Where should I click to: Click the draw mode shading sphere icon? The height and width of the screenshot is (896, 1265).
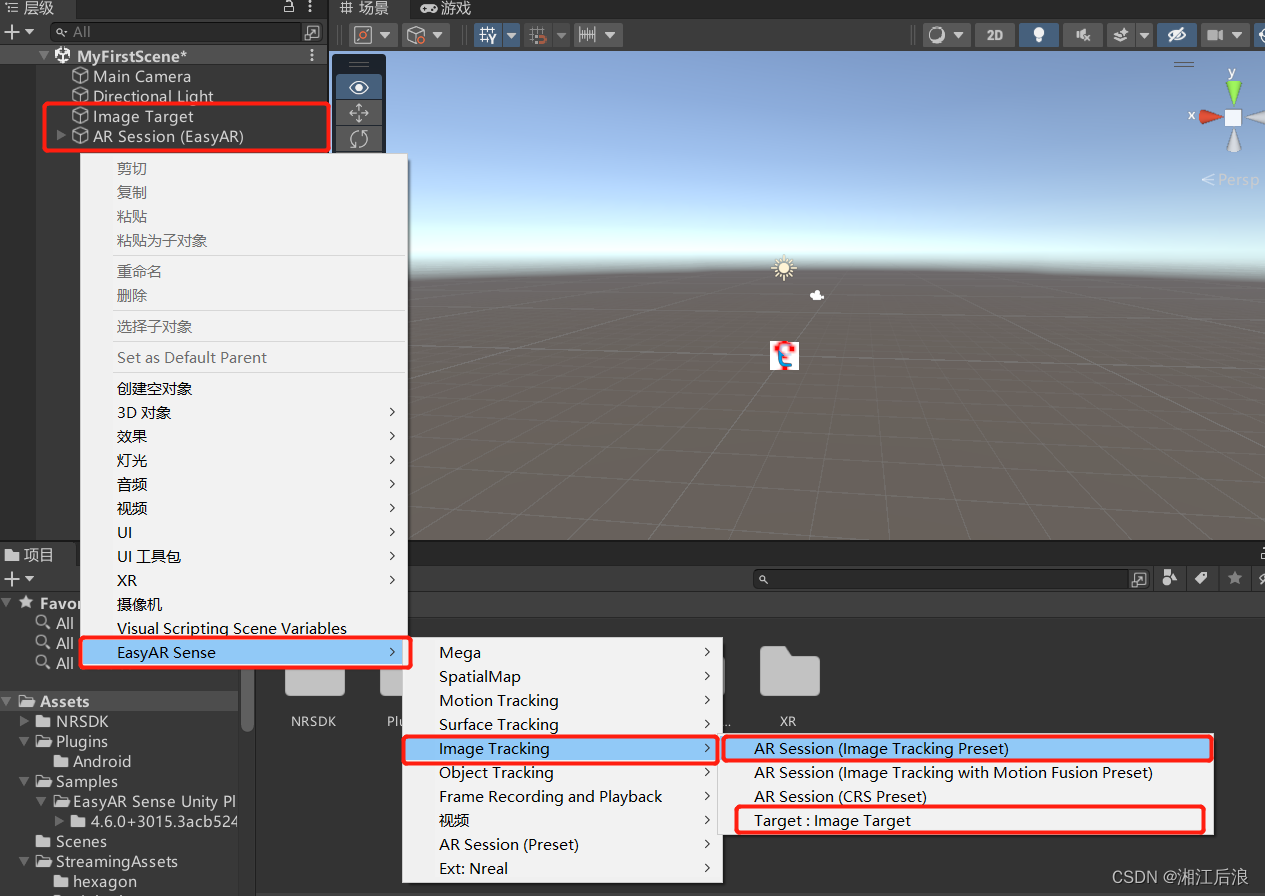(937, 35)
